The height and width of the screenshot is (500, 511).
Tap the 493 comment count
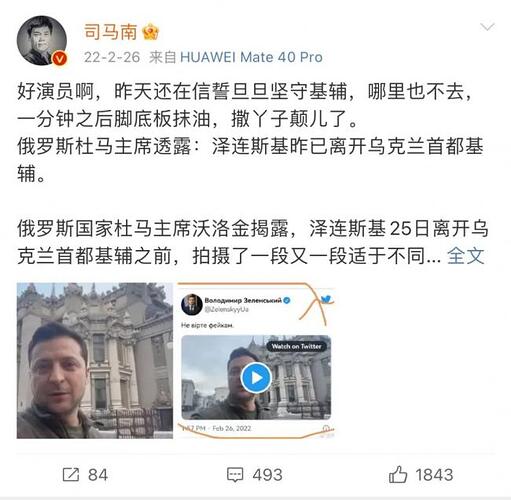(267, 475)
